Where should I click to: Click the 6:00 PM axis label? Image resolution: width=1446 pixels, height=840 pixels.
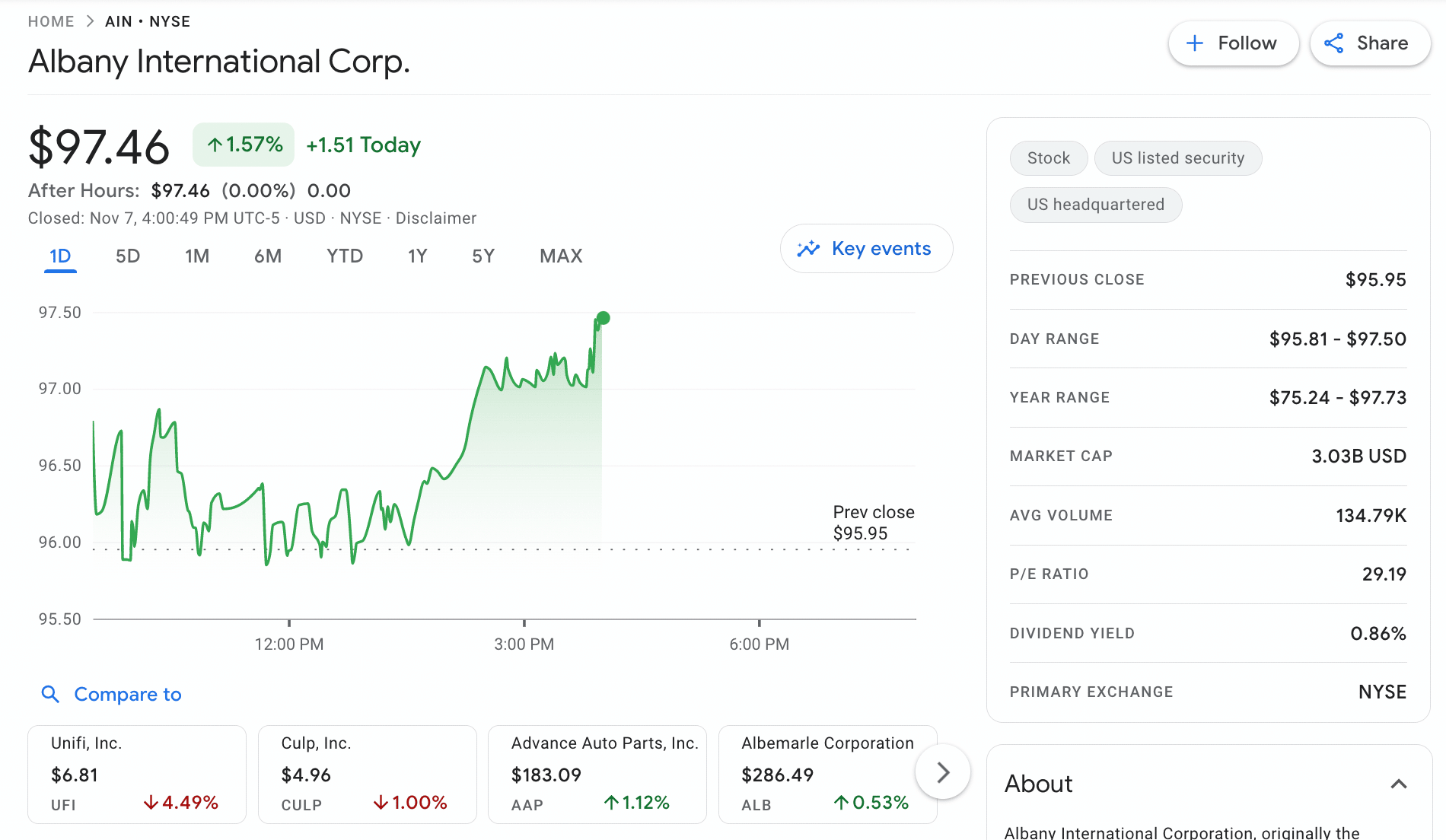point(760,644)
